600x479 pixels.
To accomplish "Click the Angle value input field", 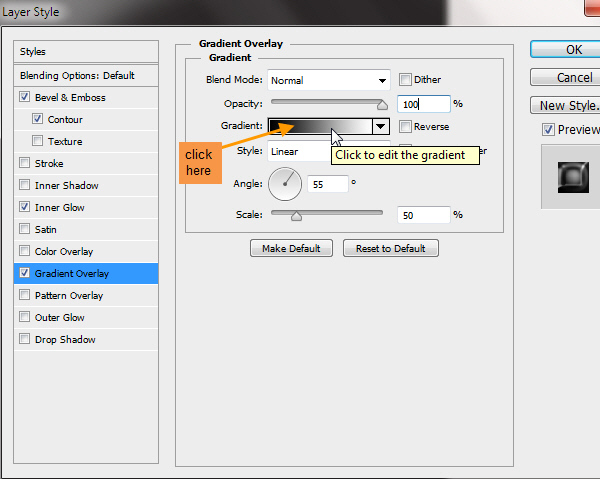I will pyautogui.click(x=327, y=184).
